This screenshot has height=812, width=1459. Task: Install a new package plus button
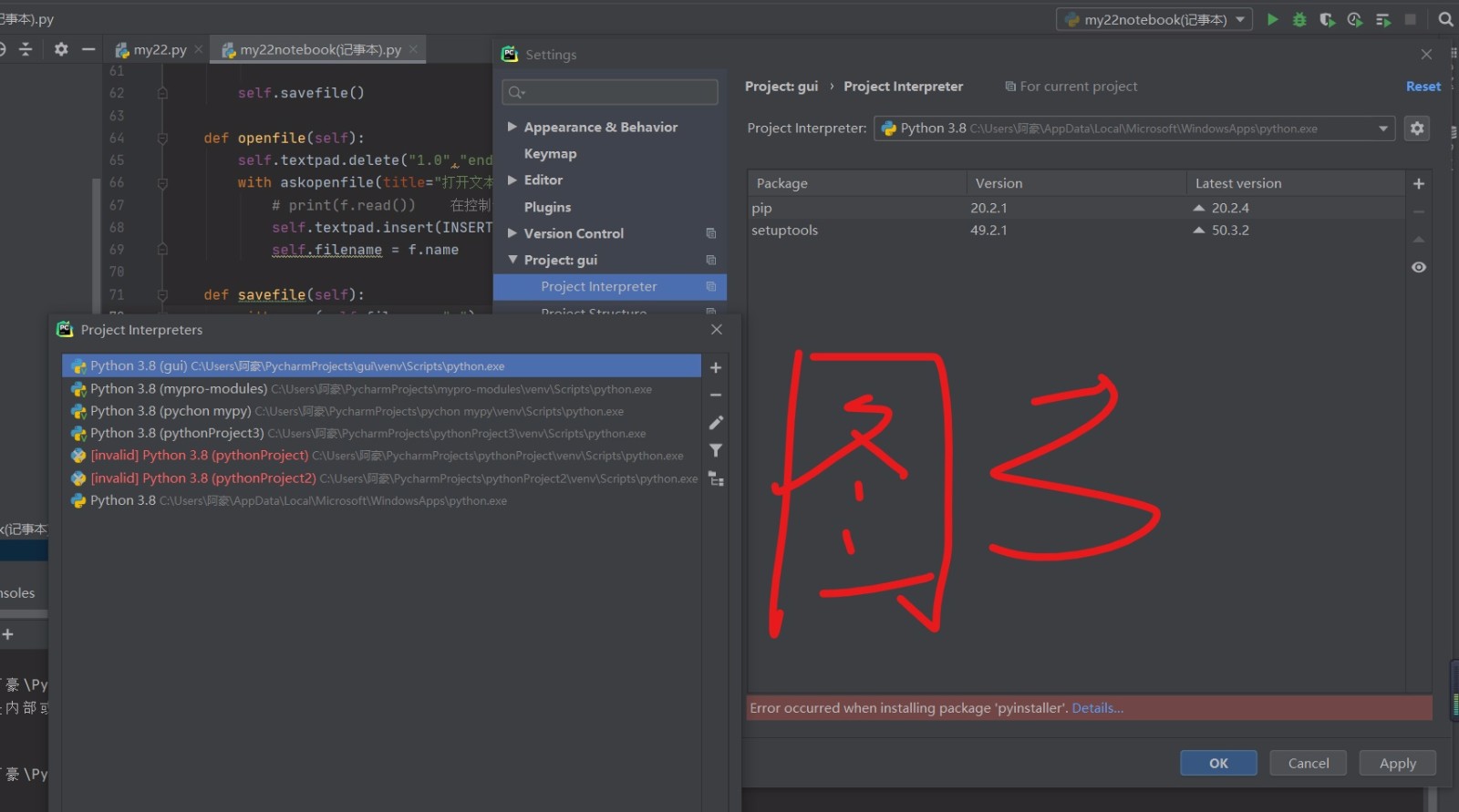pyautogui.click(x=1419, y=183)
